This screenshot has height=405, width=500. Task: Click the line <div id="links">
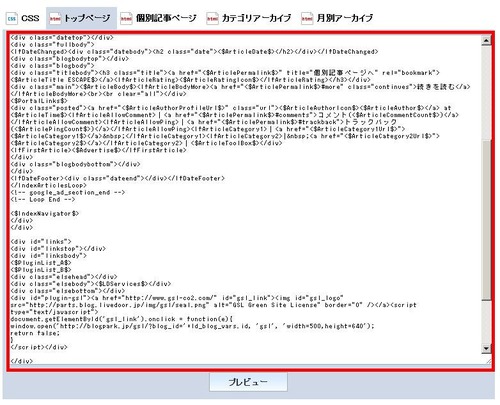(x=41, y=241)
